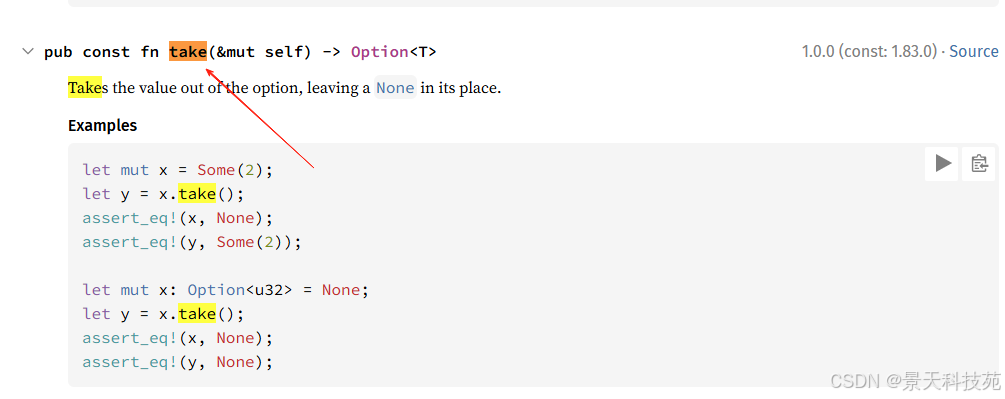
Task: Click the orange-highlighted take method name
Action: pyautogui.click(x=188, y=51)
